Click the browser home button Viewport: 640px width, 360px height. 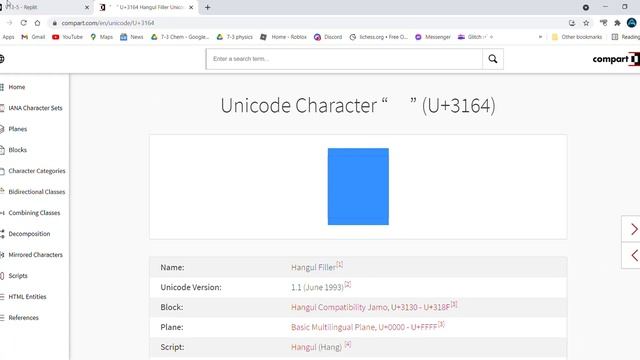click(38, 23)
